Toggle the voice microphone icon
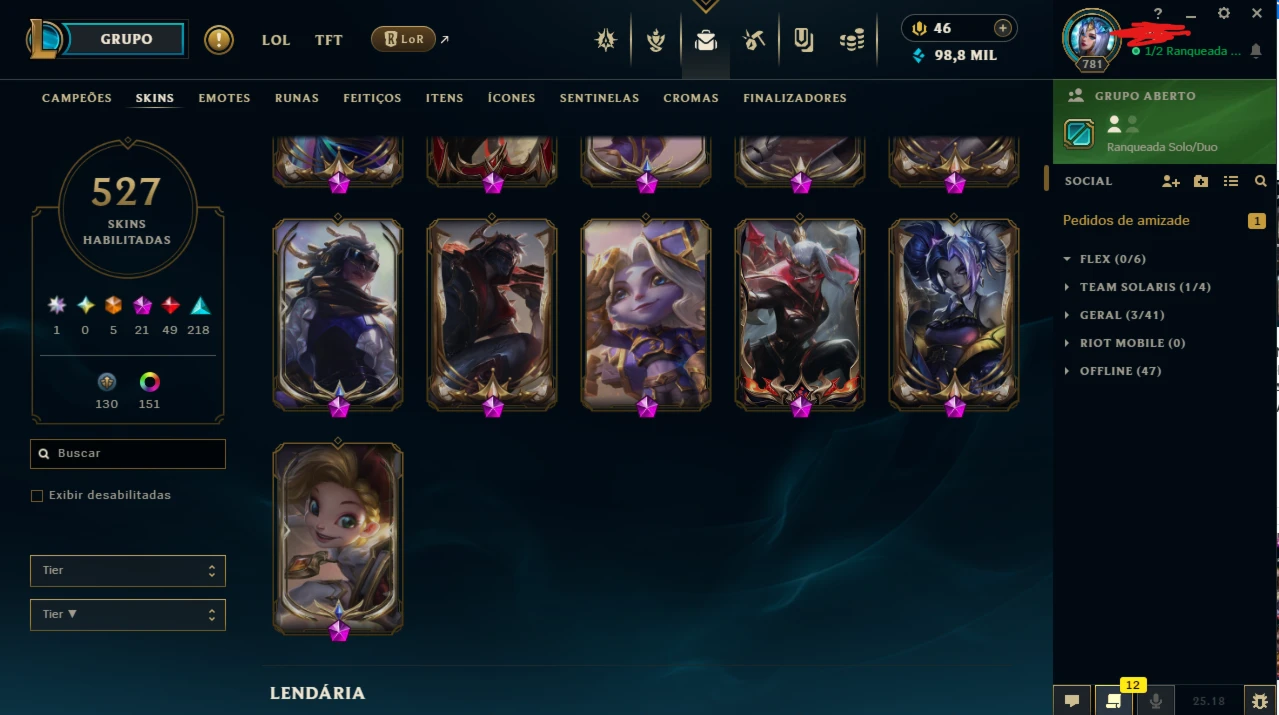The height and width of the screenshot is (715, 1279). coord(1156,701)
